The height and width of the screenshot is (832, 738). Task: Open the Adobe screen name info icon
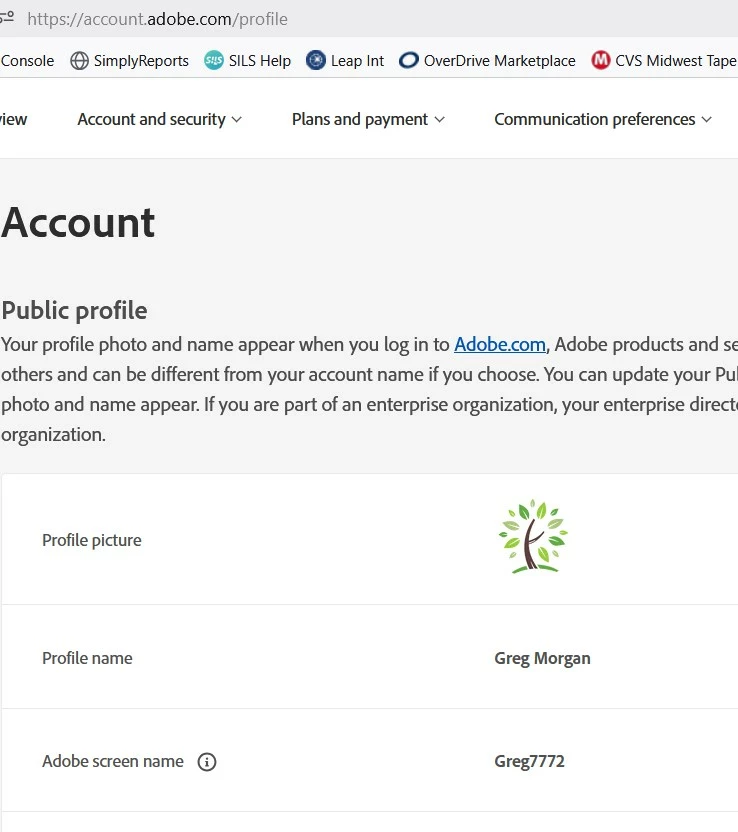pyautogui.click(x=207, y=762)
